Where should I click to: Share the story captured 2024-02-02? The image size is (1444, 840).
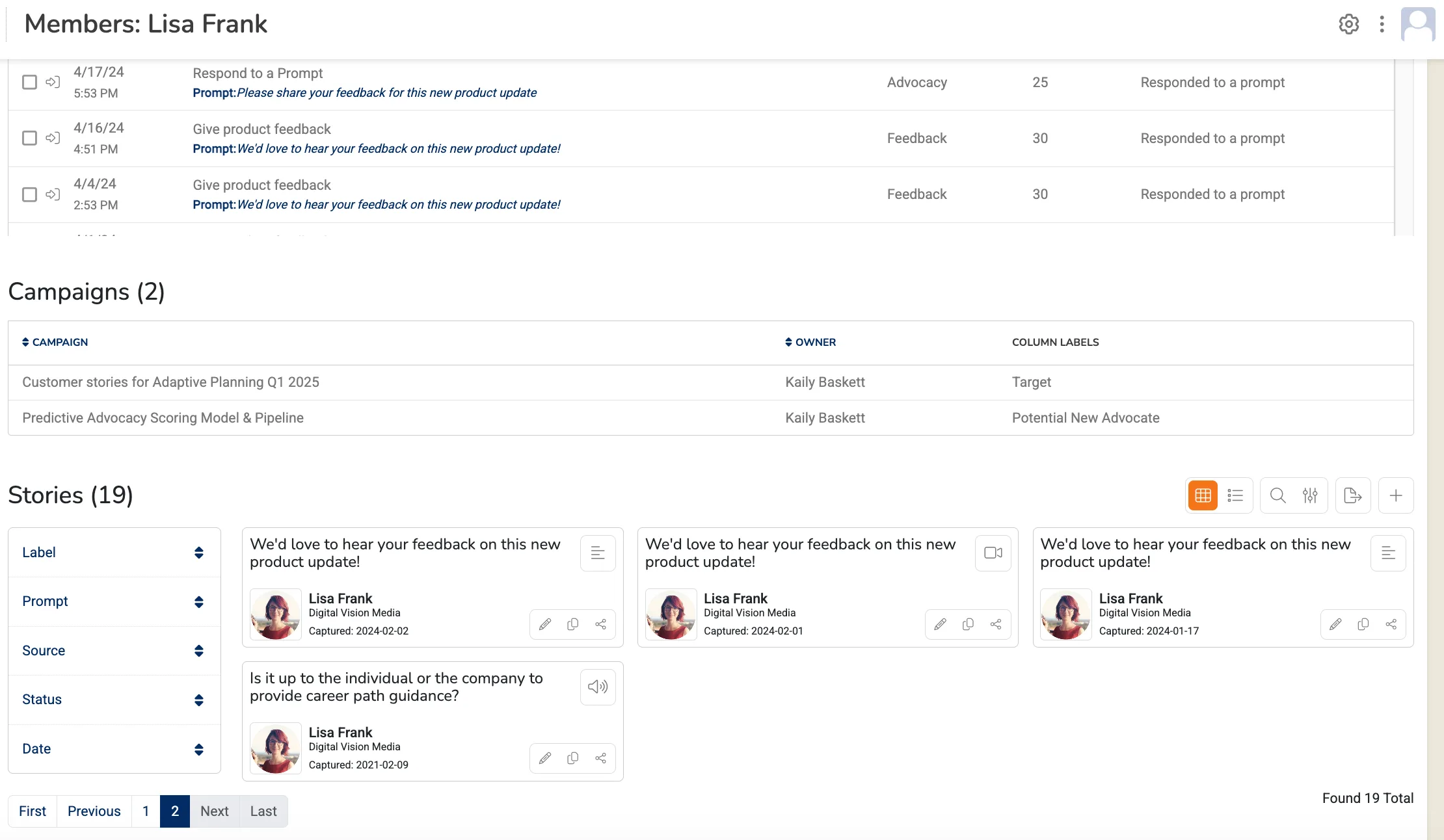tap(600, 624)
